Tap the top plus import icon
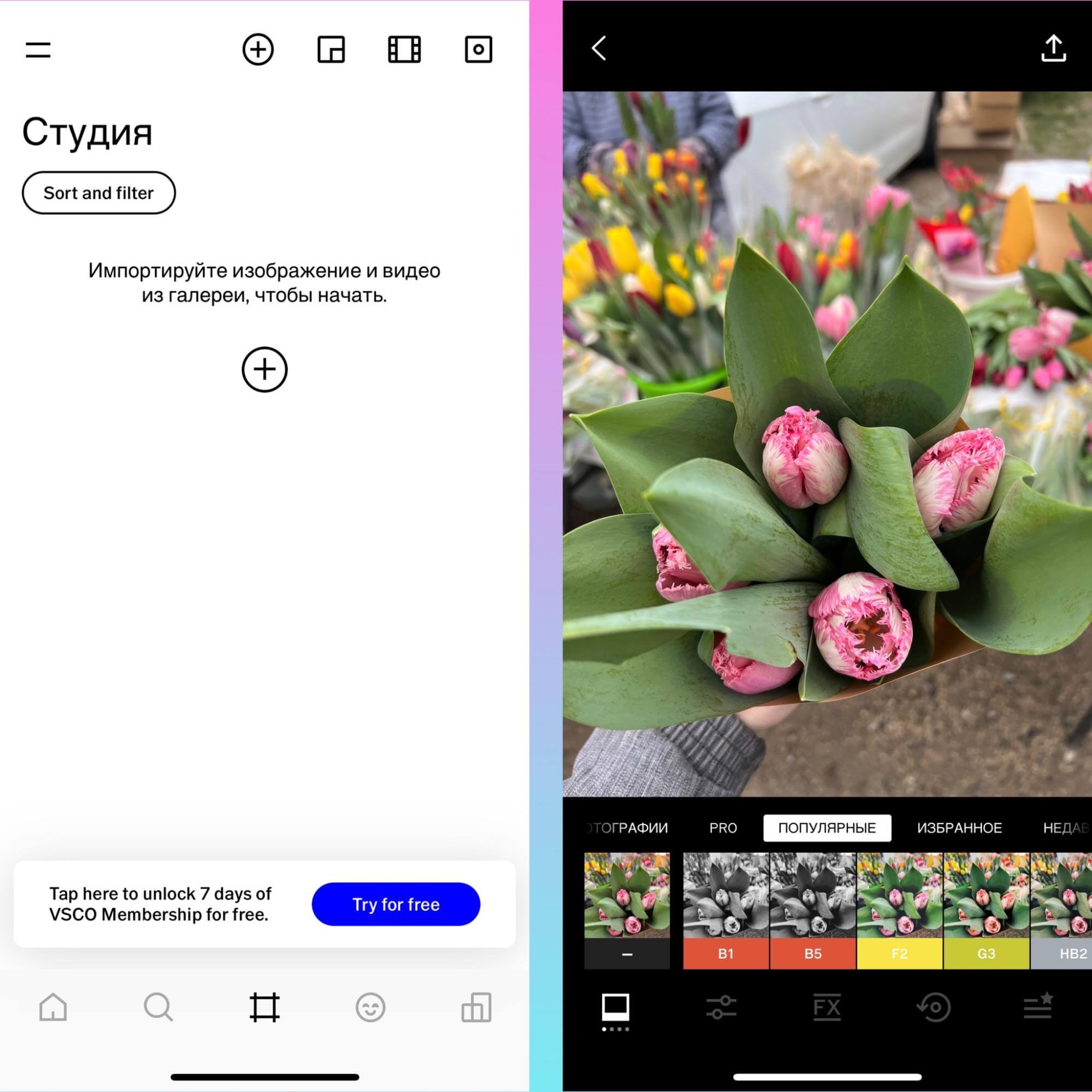The height and width of the screenshot is (1092, 1092). 258,50
